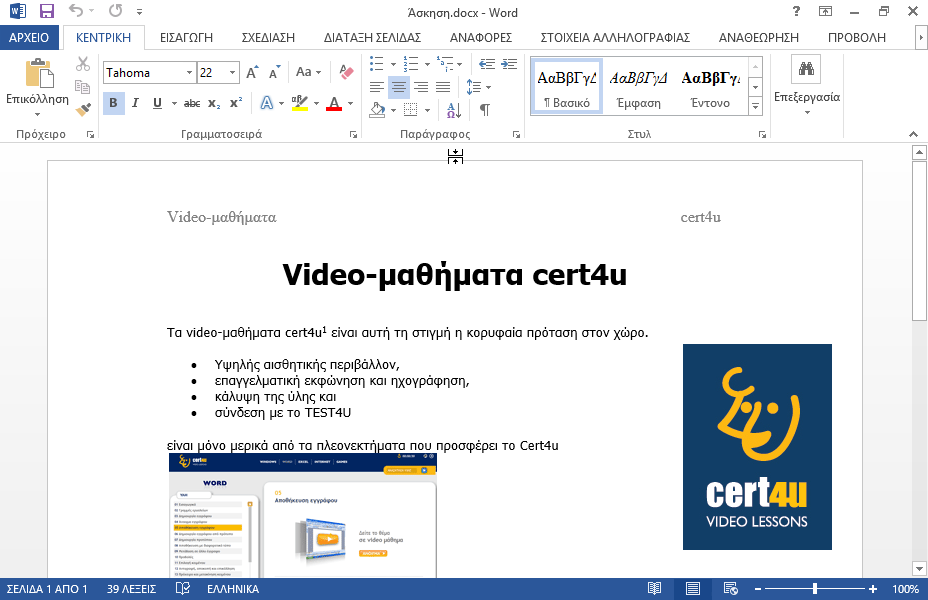This screenshot has height=600, width=928.
Task: Copy selection with the copy icon
Action: [83, 87]
